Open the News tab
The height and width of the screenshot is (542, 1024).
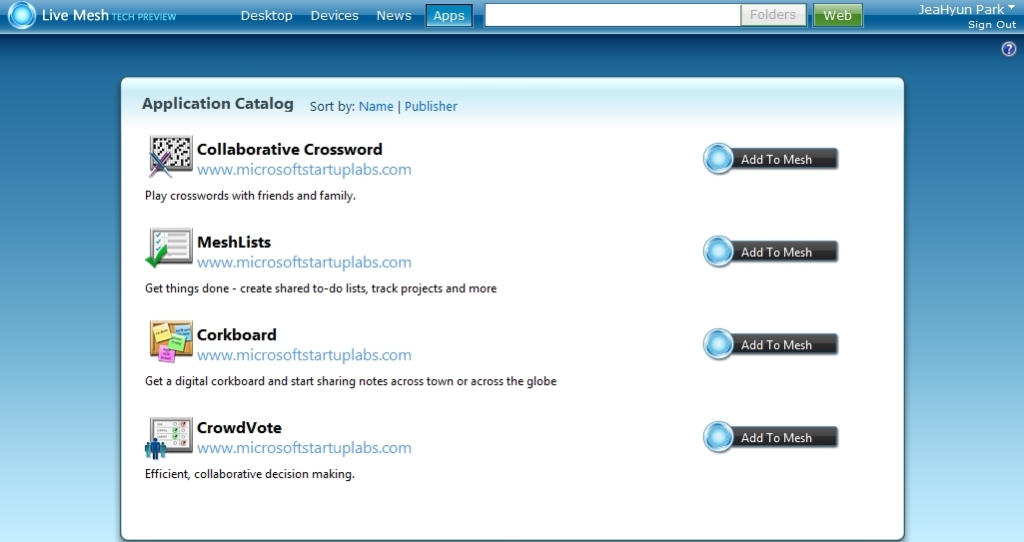tap(394, 16)
